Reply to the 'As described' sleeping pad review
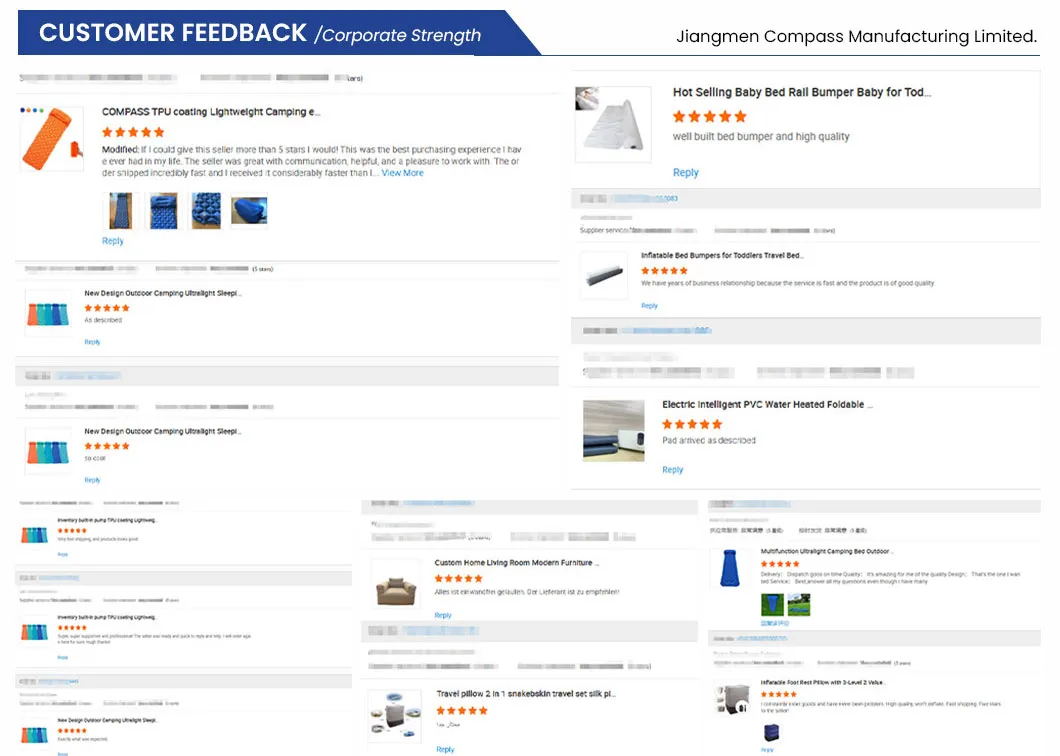This screenshot has width=1060, height=756. point(92,342)
